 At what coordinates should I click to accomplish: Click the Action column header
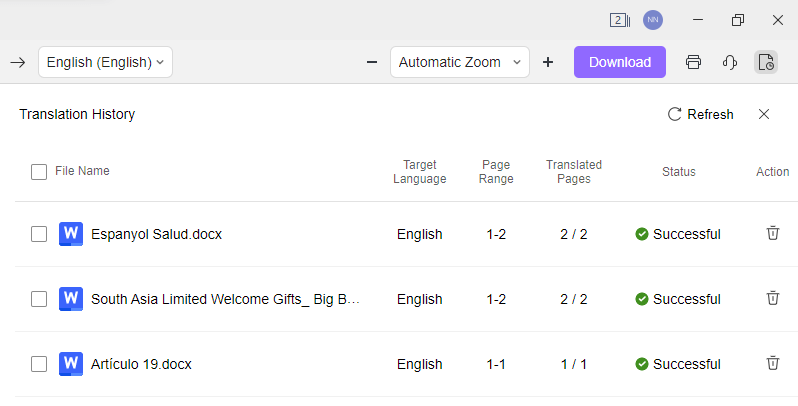point(773,172)
